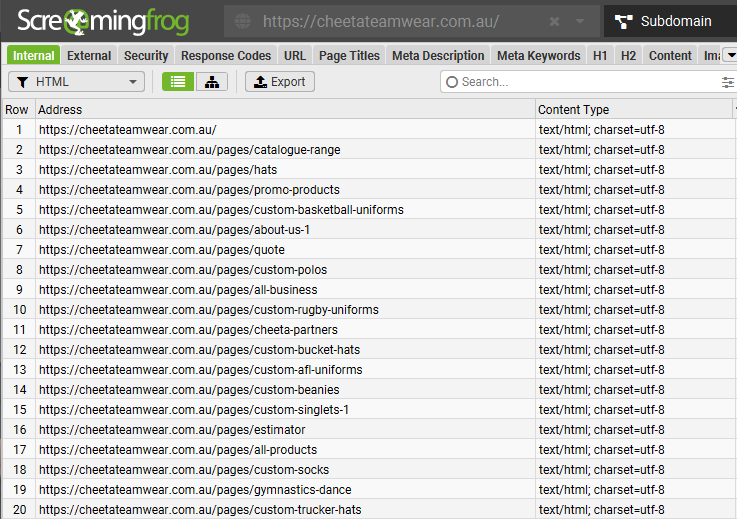Viewport: 737px width, 519px height.
Task: Select the custom-polos address row
Action: click(x=285, y=270)
